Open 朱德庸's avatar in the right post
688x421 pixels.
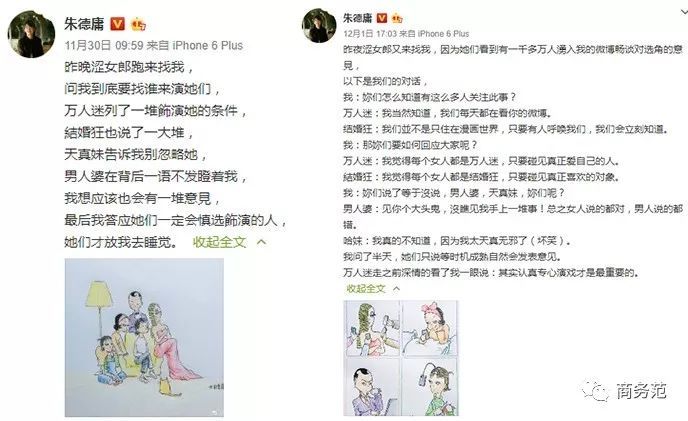pyautogui.click(x=319, y=25)
